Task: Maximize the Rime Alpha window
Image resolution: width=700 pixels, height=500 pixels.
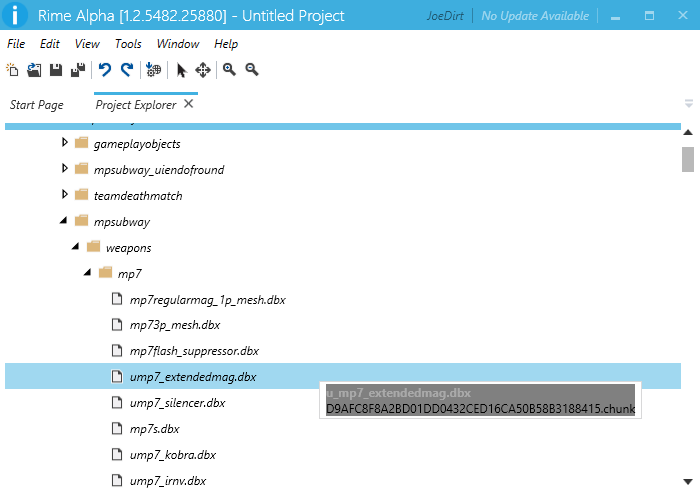Action: point(650,16)
